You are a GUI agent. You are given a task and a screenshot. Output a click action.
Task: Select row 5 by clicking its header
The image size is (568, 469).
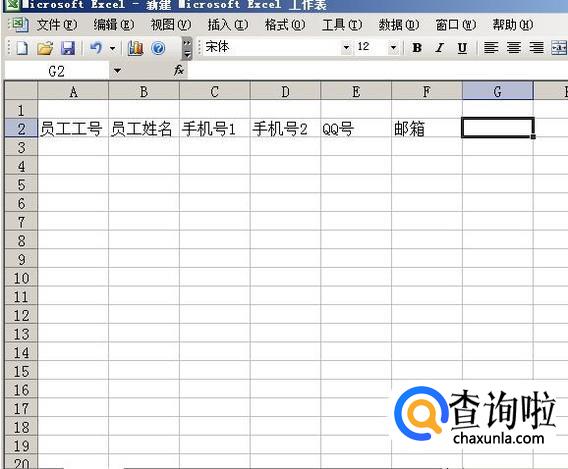(21, 185)
